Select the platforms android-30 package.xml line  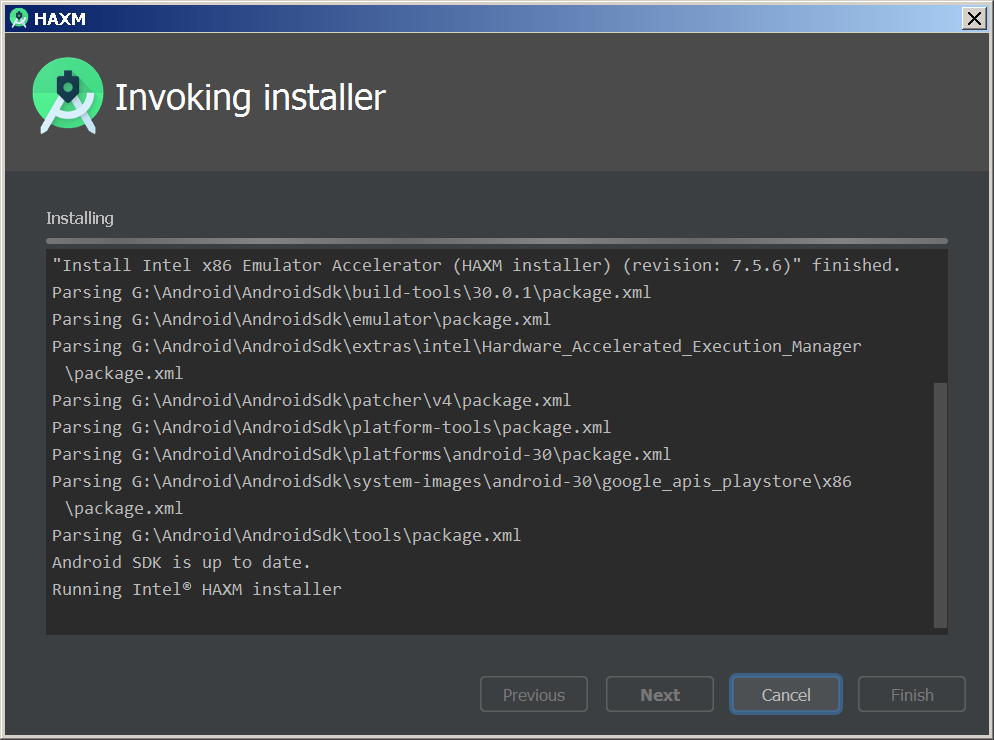(x=361, y=454)
